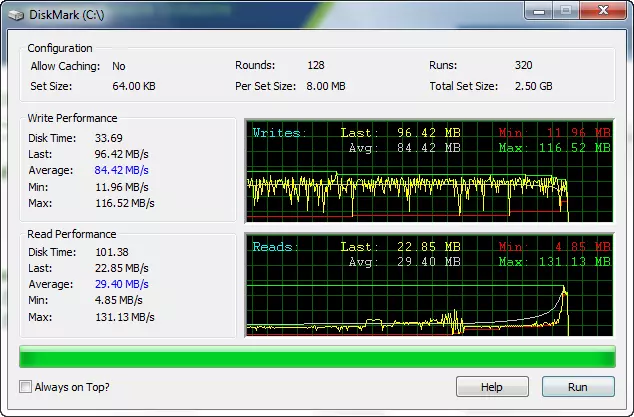The height and width of the screenshot is (417, 634).
Task: Click the Configuration group label
Action: (60, 48)
